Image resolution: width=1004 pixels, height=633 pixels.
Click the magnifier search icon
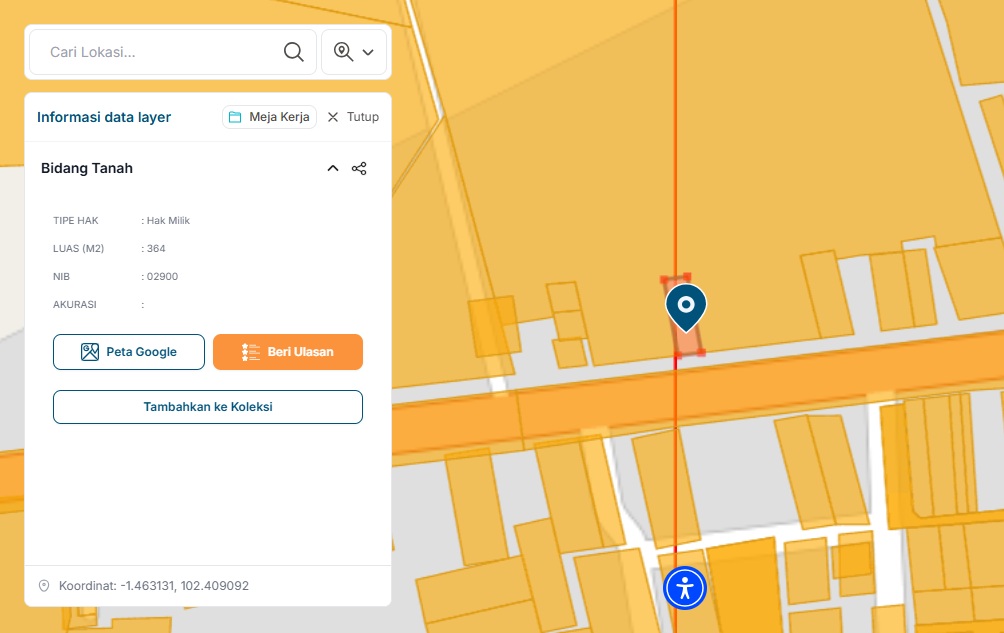click(x=293, y=52)
